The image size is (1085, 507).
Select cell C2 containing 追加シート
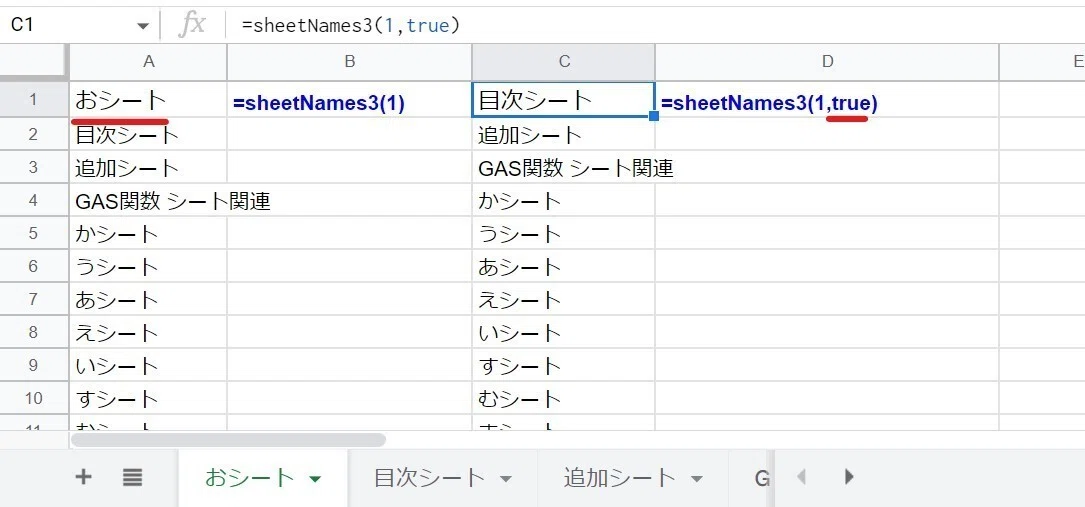point(563,134)
